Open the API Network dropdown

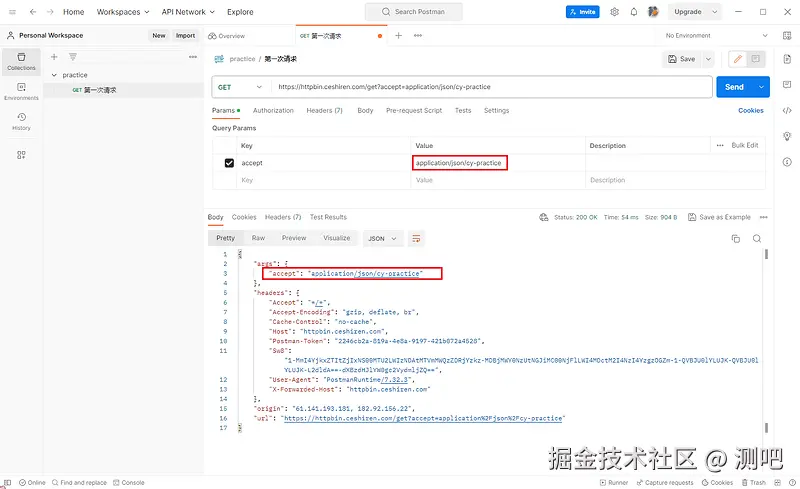[x=188, y=12]
